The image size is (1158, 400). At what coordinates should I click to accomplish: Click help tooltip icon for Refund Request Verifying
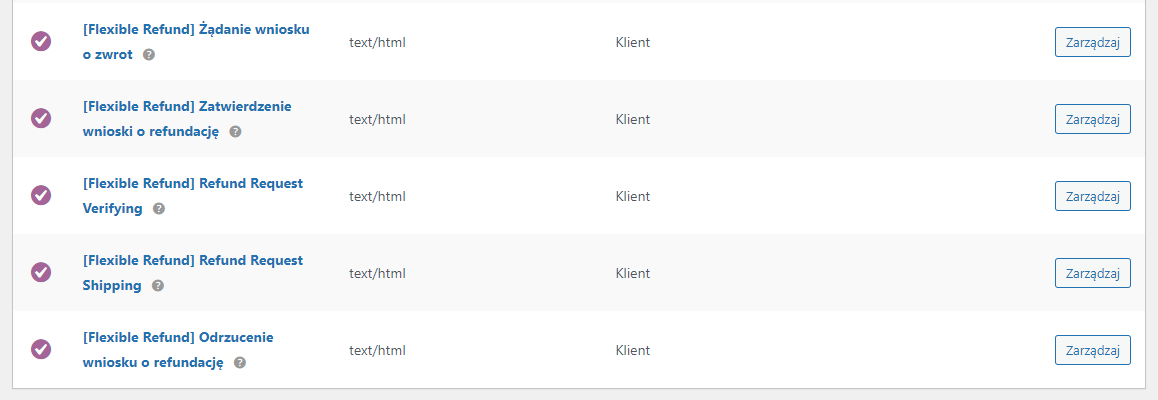[159, 209]
